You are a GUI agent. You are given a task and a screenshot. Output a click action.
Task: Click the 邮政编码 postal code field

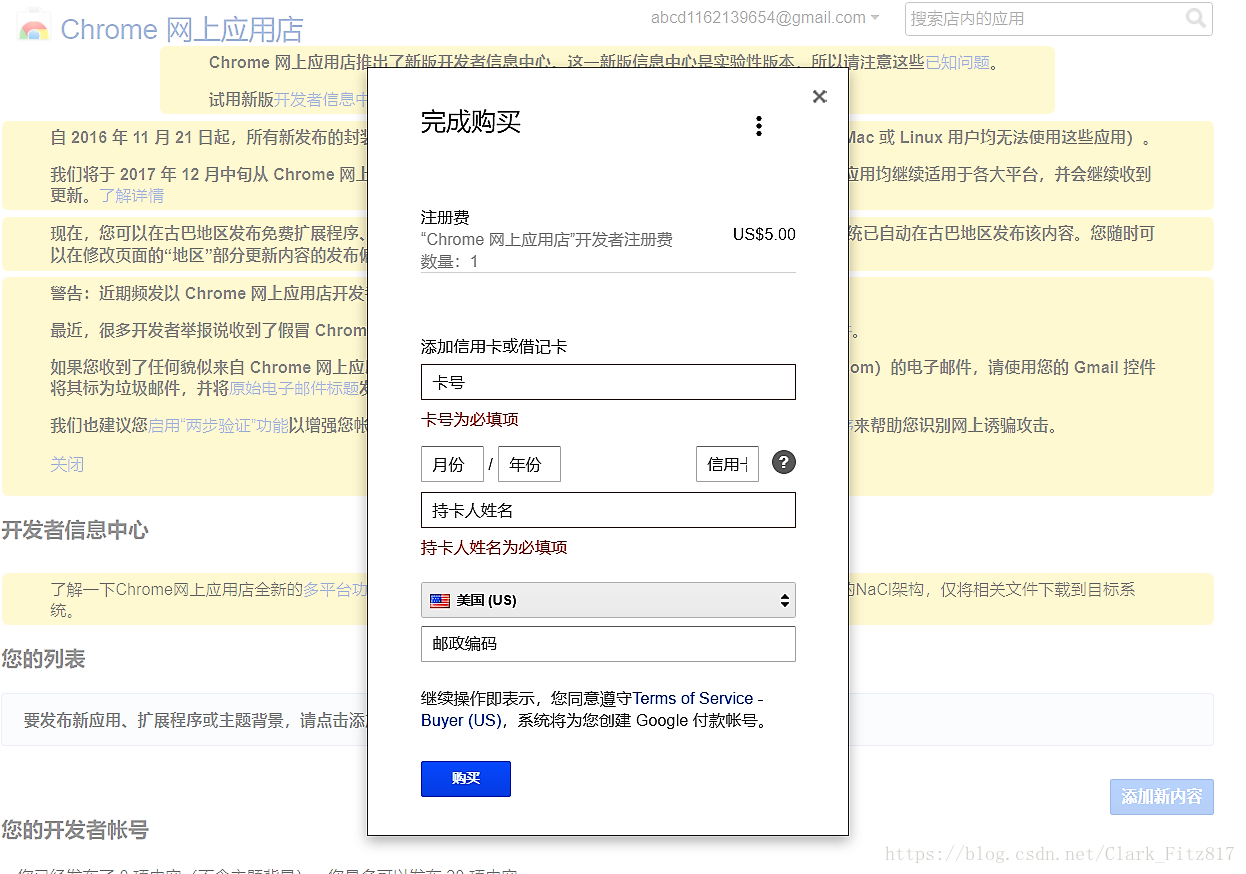(608, 644)
